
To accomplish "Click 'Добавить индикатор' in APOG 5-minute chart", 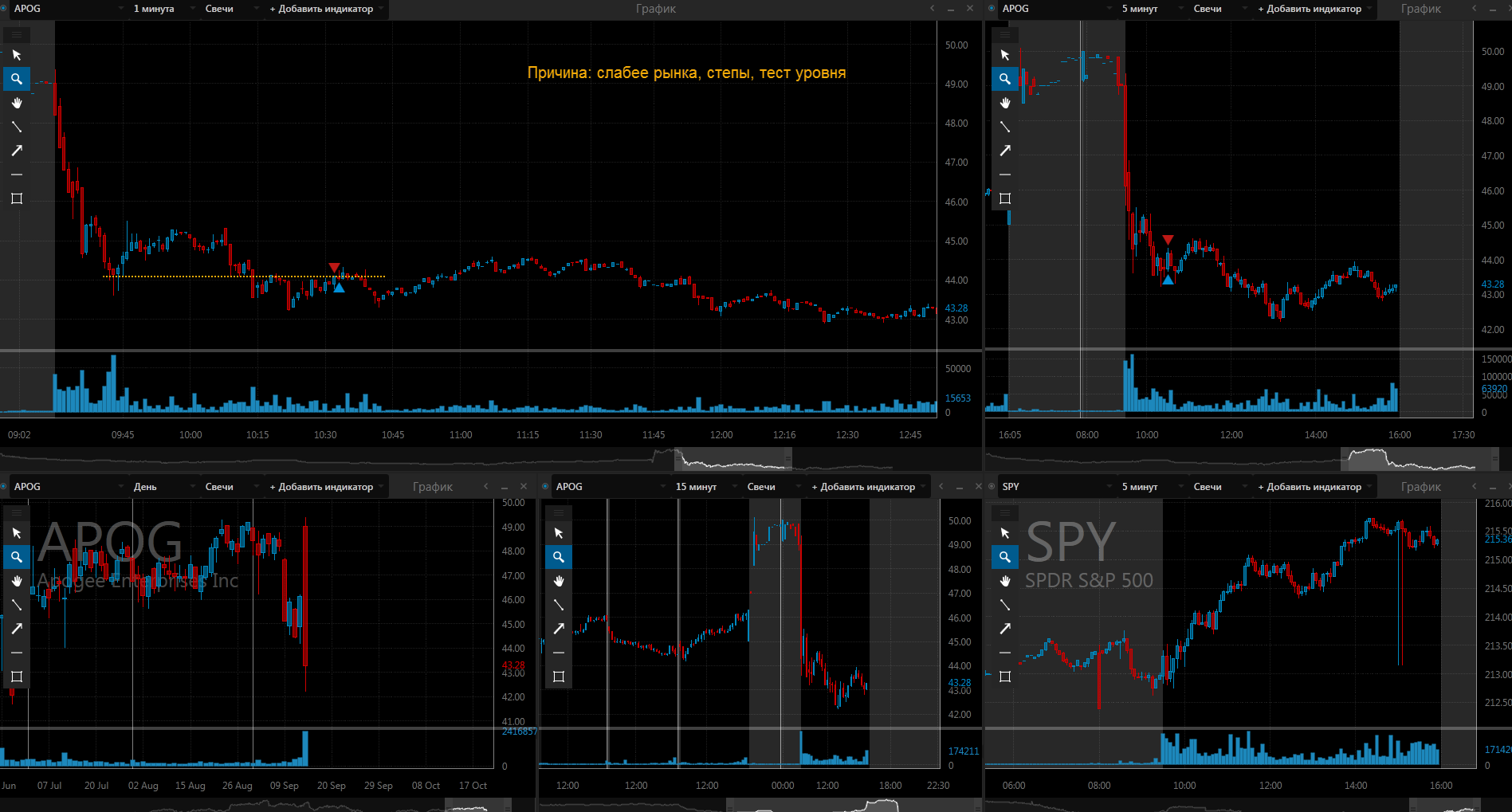I will click(1314, 9).
